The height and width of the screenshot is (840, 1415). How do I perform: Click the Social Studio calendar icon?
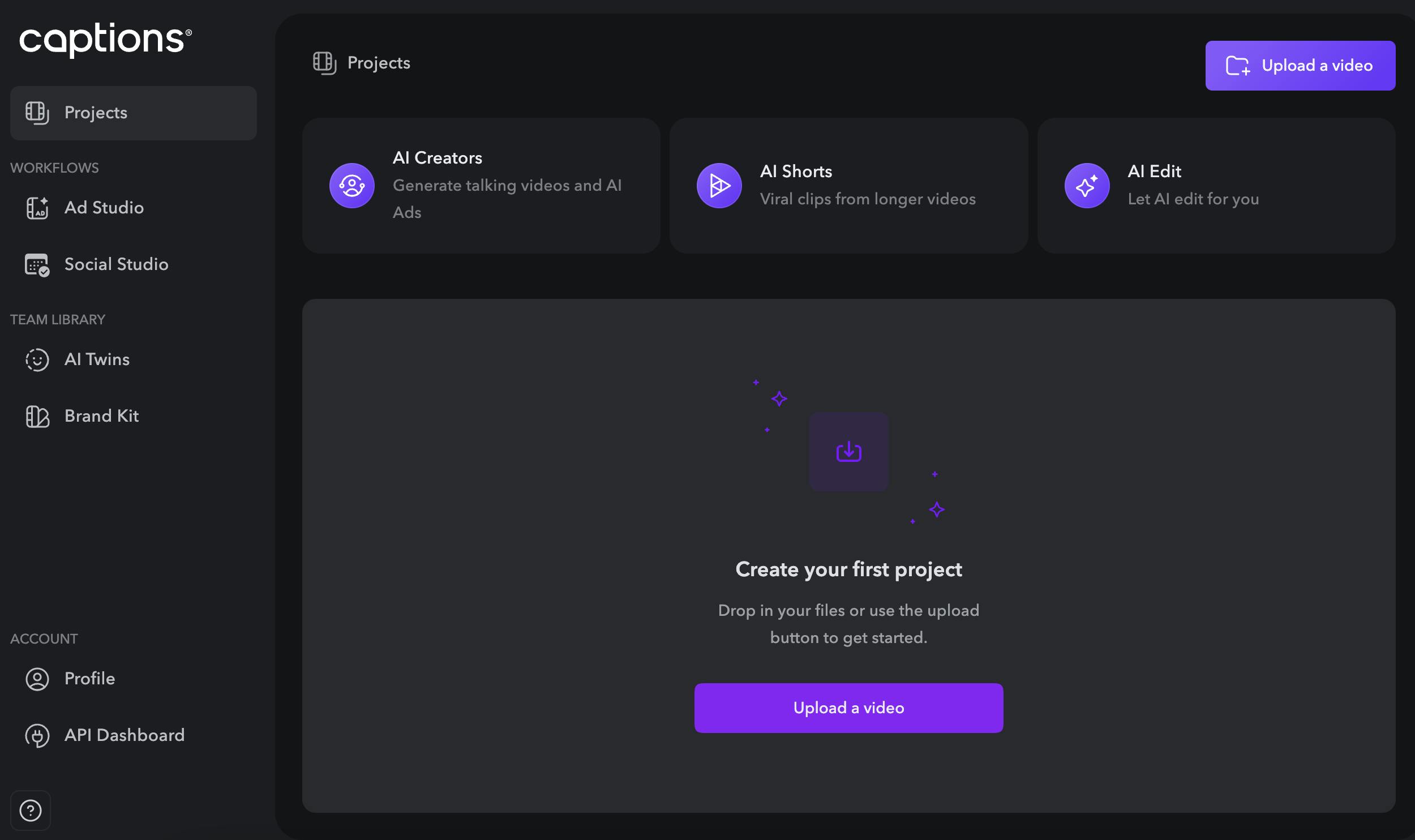(37, 264)
